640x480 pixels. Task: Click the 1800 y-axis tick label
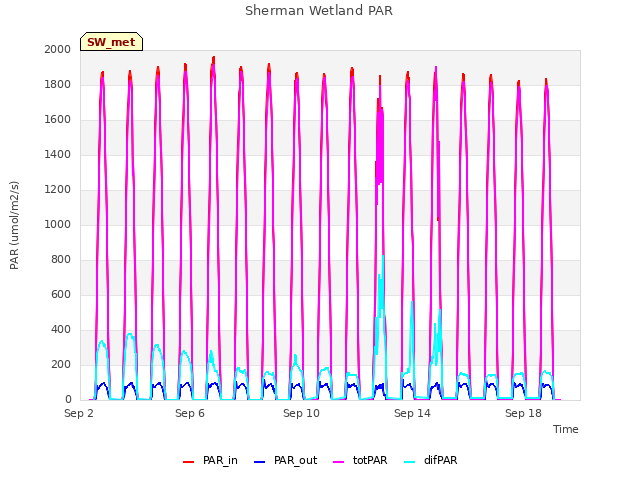(x=58, y=84)
